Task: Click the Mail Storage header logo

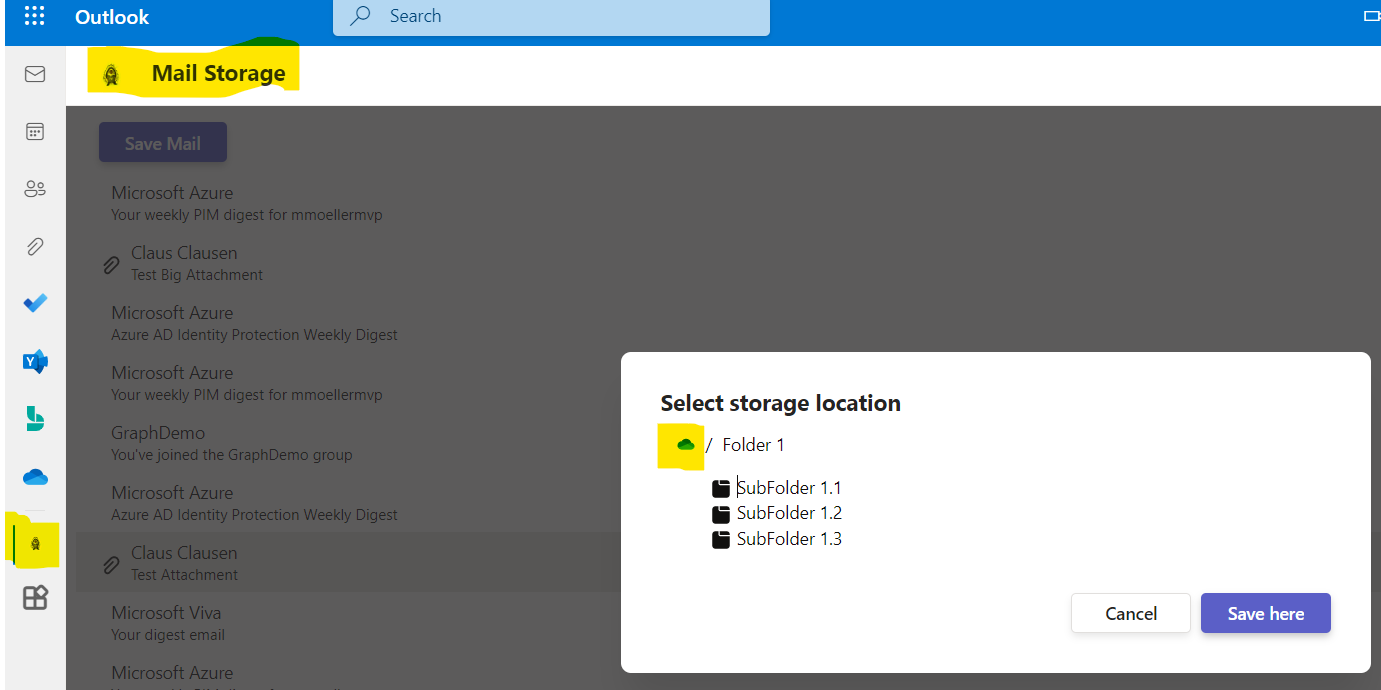Action: coord(111,74)
